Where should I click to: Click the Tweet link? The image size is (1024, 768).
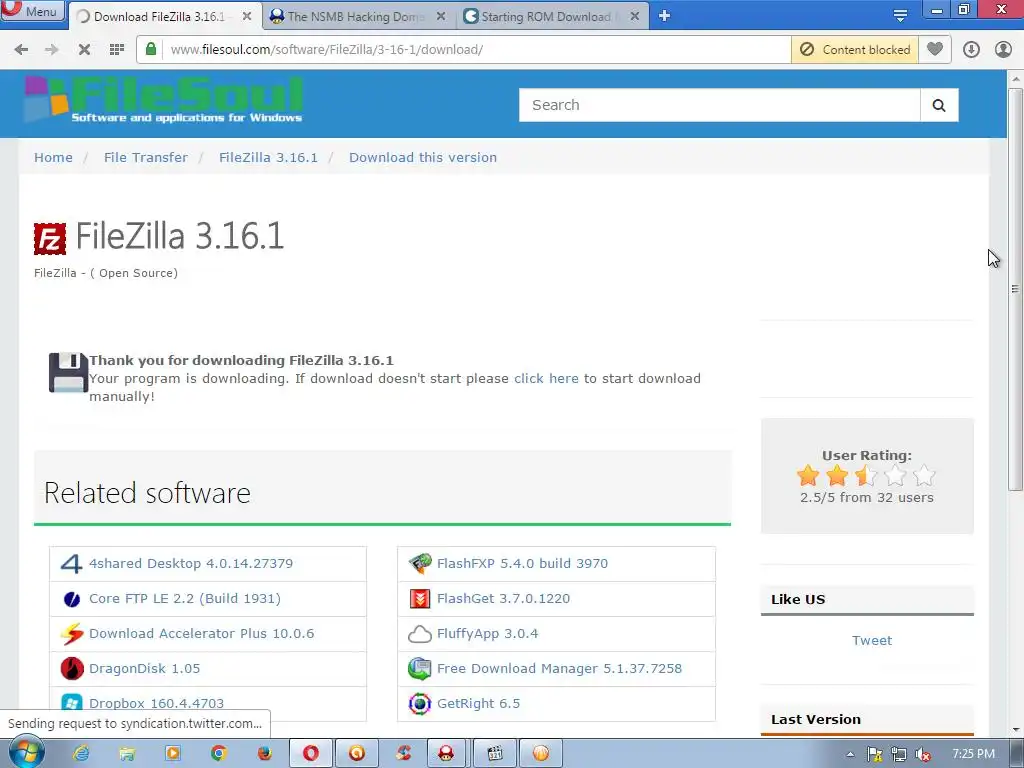(x=872, y=641)
